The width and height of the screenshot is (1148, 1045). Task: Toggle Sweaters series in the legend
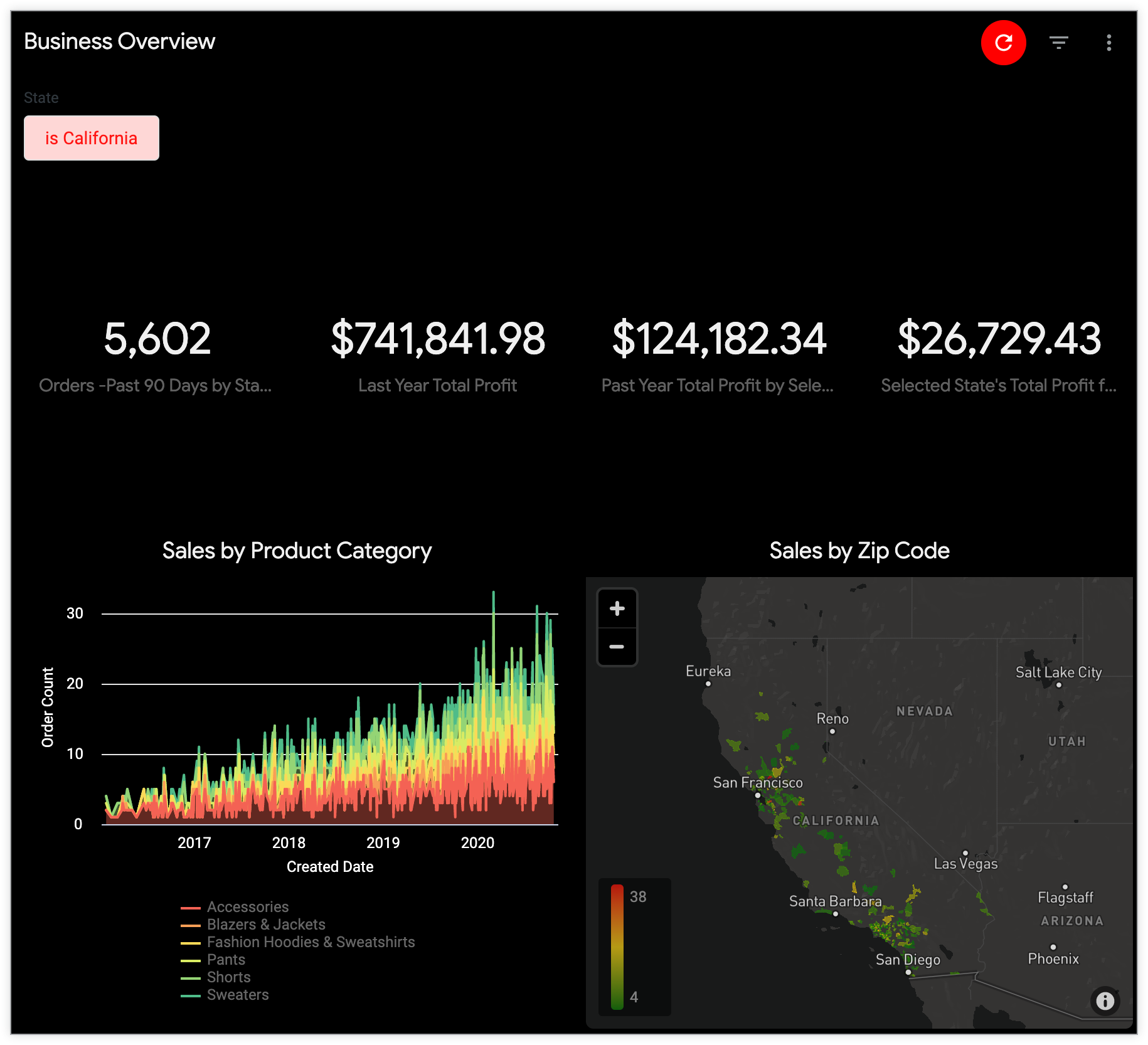click(x=237, y=995)
